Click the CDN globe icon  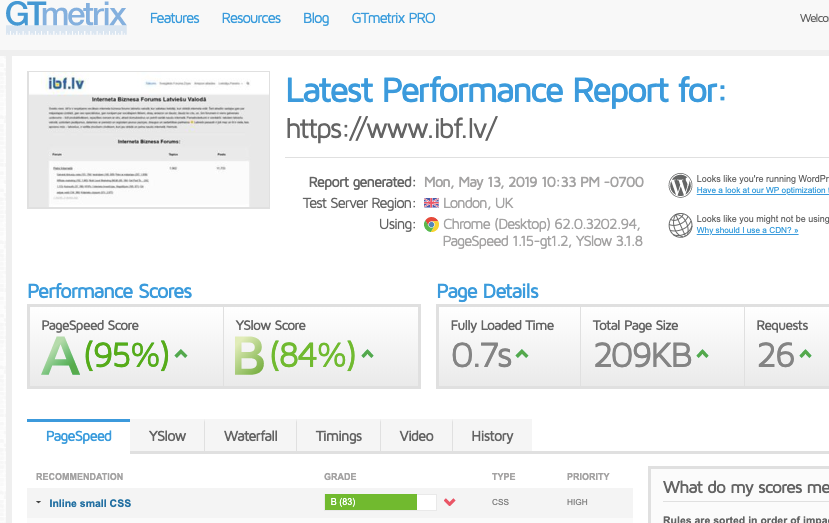click(x=680, y=225)
